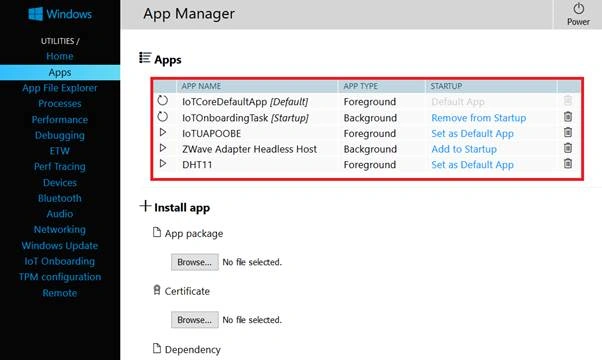Restart icon for IoTOnboardingTask
This screenshot has width=602, height=360.
pyautogui.click(x=162, y=117)
